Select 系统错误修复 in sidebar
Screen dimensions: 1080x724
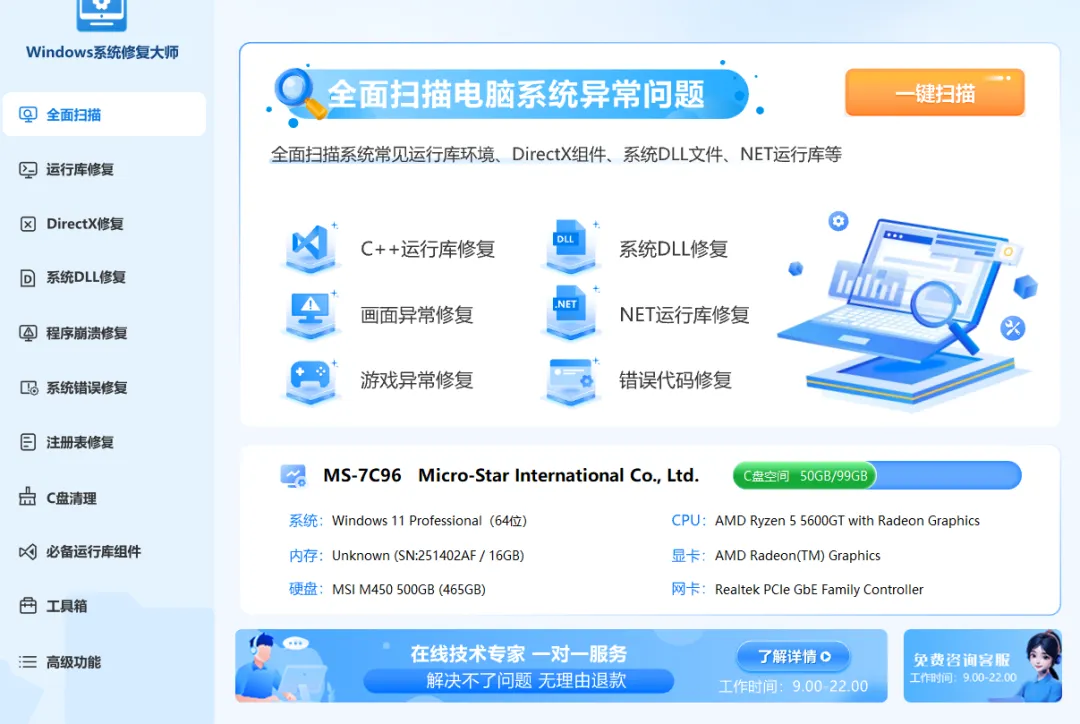pyautogui.click(x=104, y=388)
